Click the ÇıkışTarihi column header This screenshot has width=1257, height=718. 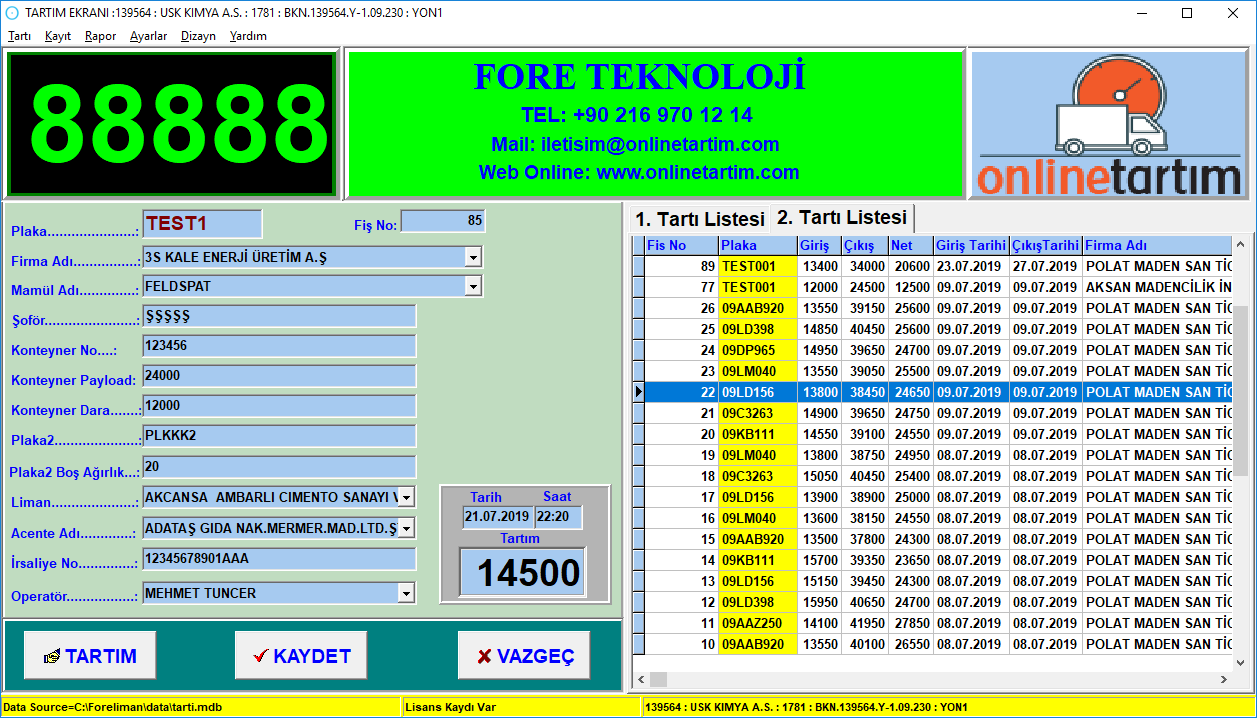tap(1046, 245)
